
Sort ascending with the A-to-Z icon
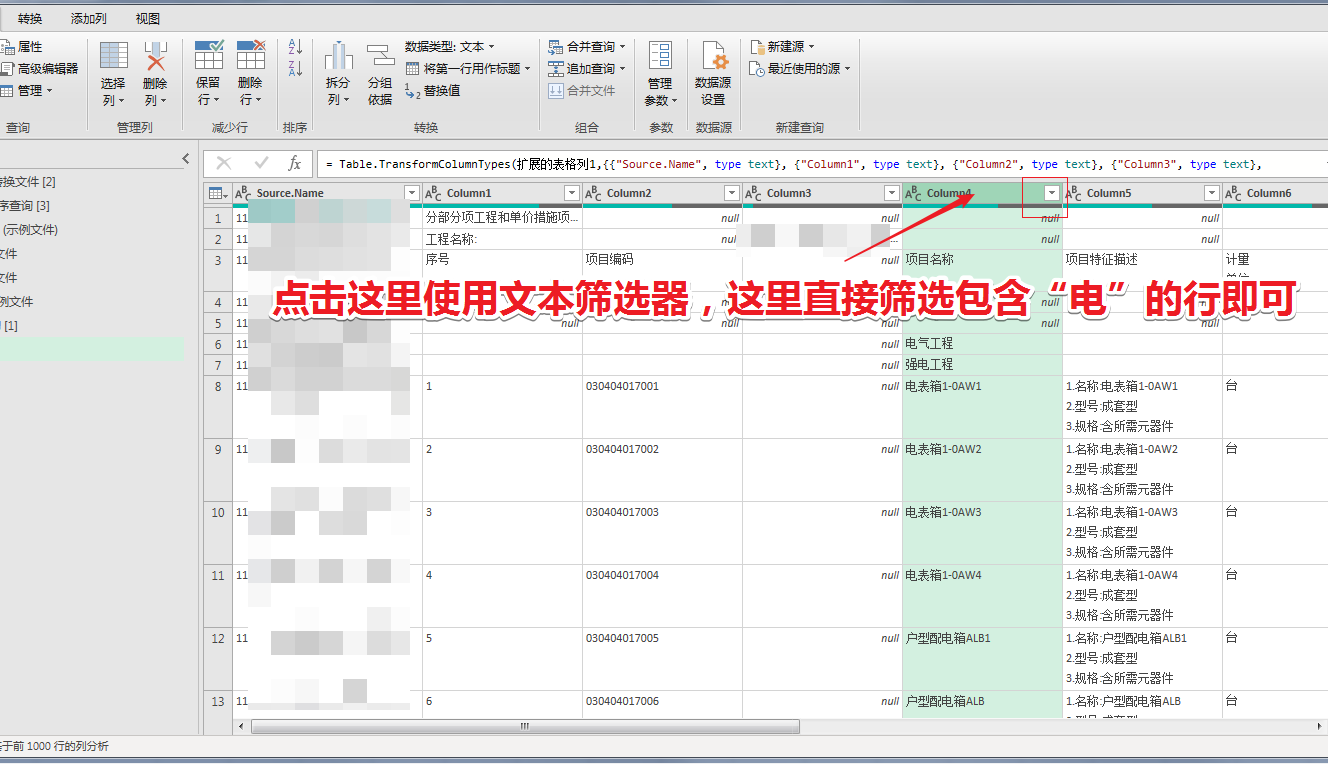tap(295, 47)
